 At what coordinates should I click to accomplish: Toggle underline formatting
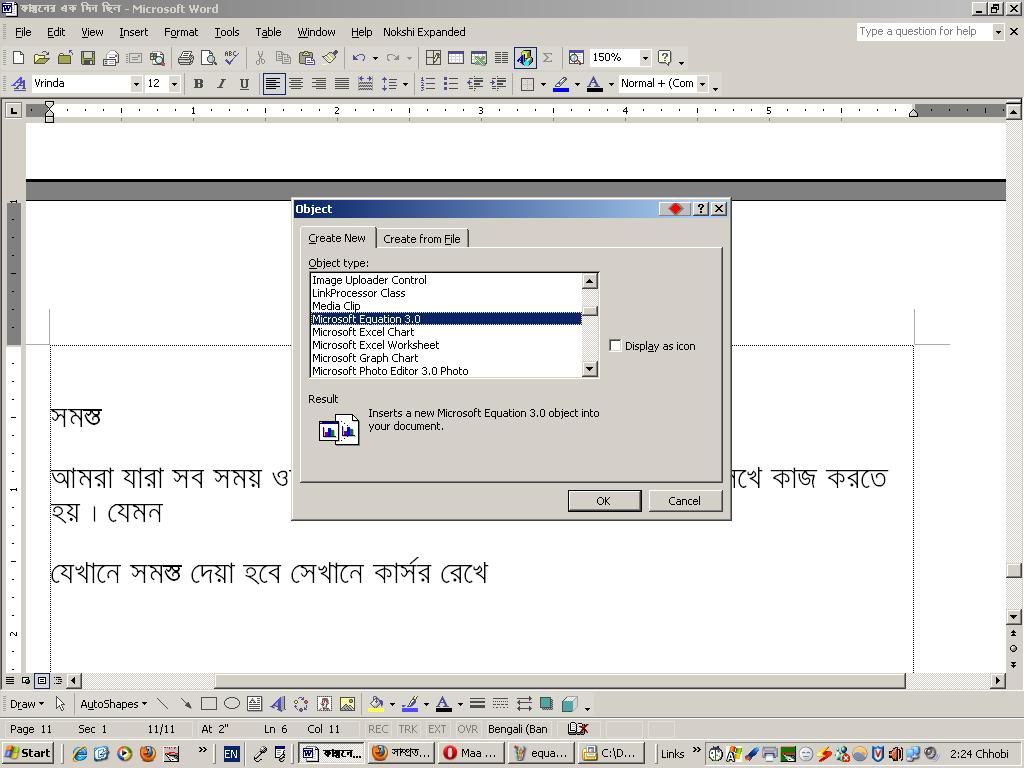pos(243,84)
